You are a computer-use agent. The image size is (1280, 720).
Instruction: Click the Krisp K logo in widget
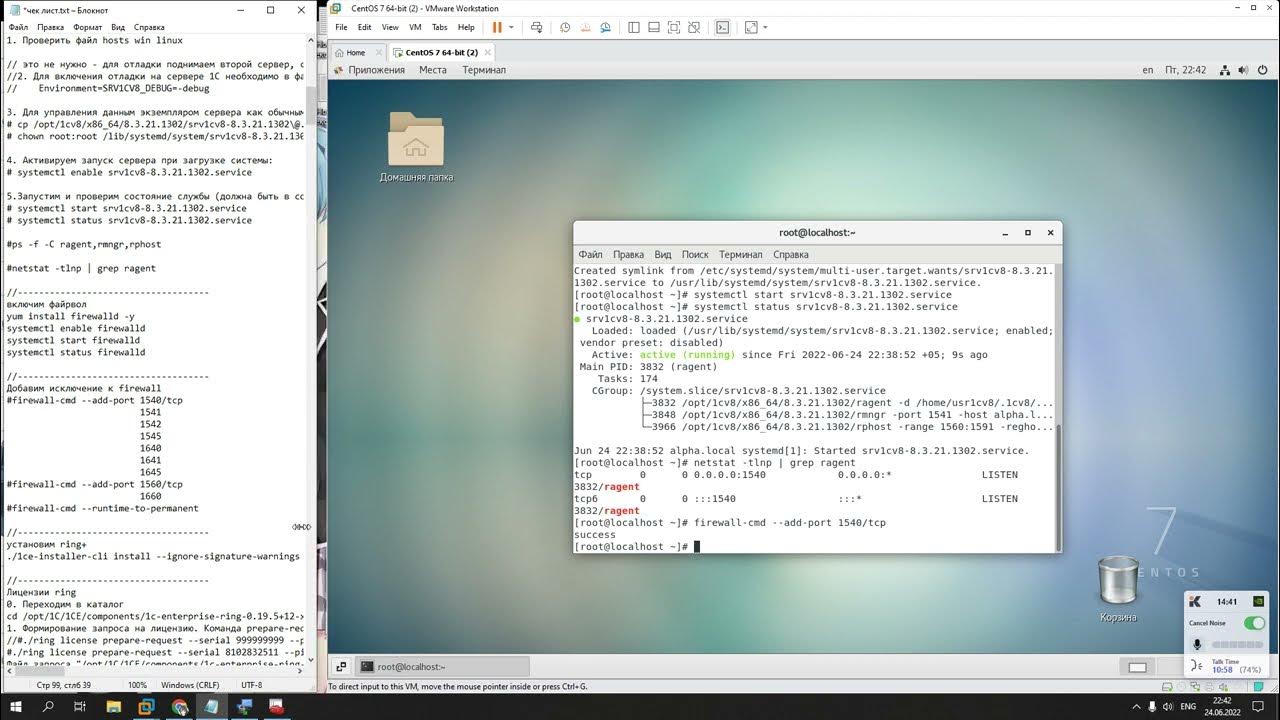[1197, 601]
